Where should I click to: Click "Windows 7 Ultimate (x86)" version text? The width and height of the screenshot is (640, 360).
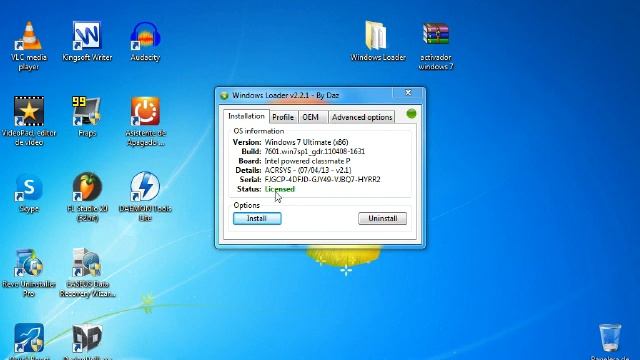tap(307, 142)
